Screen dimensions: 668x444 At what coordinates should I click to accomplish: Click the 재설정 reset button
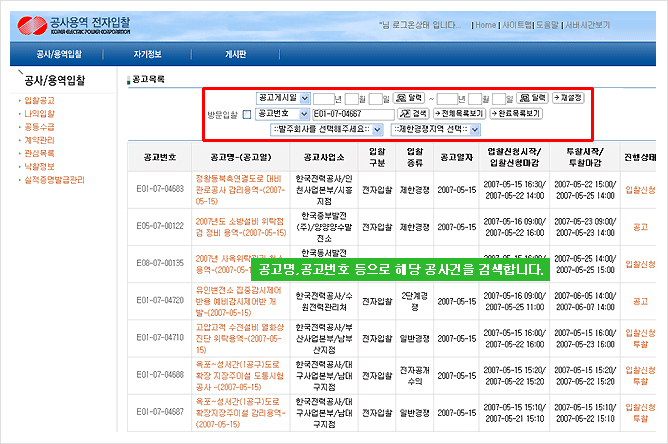tap(568, 98)
